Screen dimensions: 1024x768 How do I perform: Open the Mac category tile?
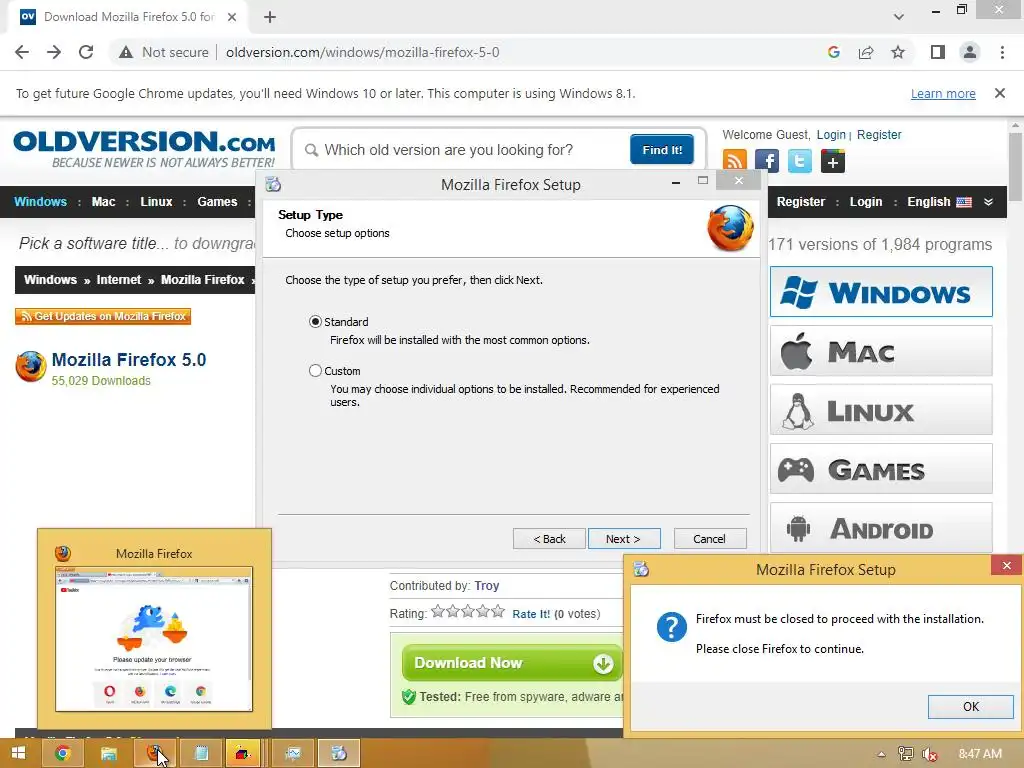coord(881,351)
